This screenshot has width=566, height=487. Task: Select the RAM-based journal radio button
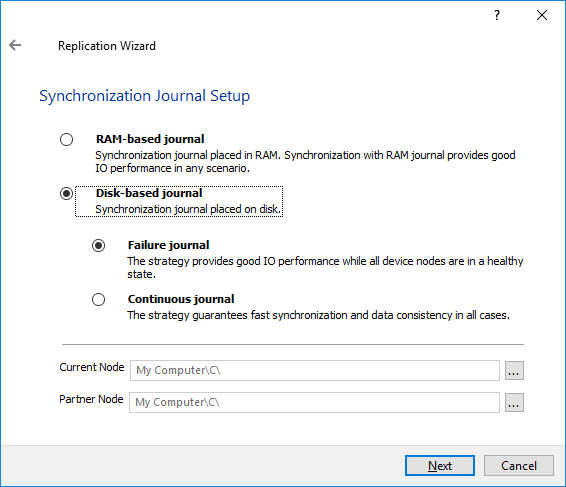(x=66, y=139)
